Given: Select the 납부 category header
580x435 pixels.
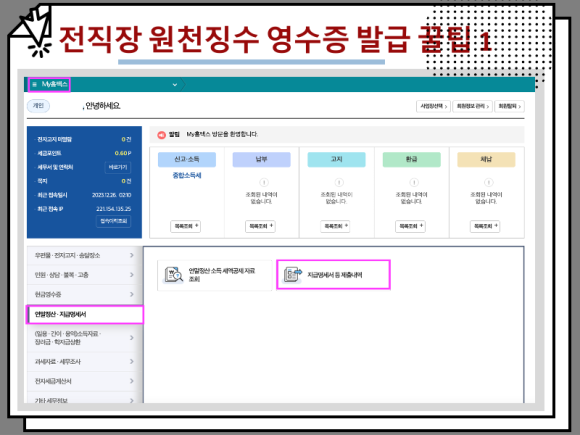Looking at the screenshot, I should pos(262,159).
